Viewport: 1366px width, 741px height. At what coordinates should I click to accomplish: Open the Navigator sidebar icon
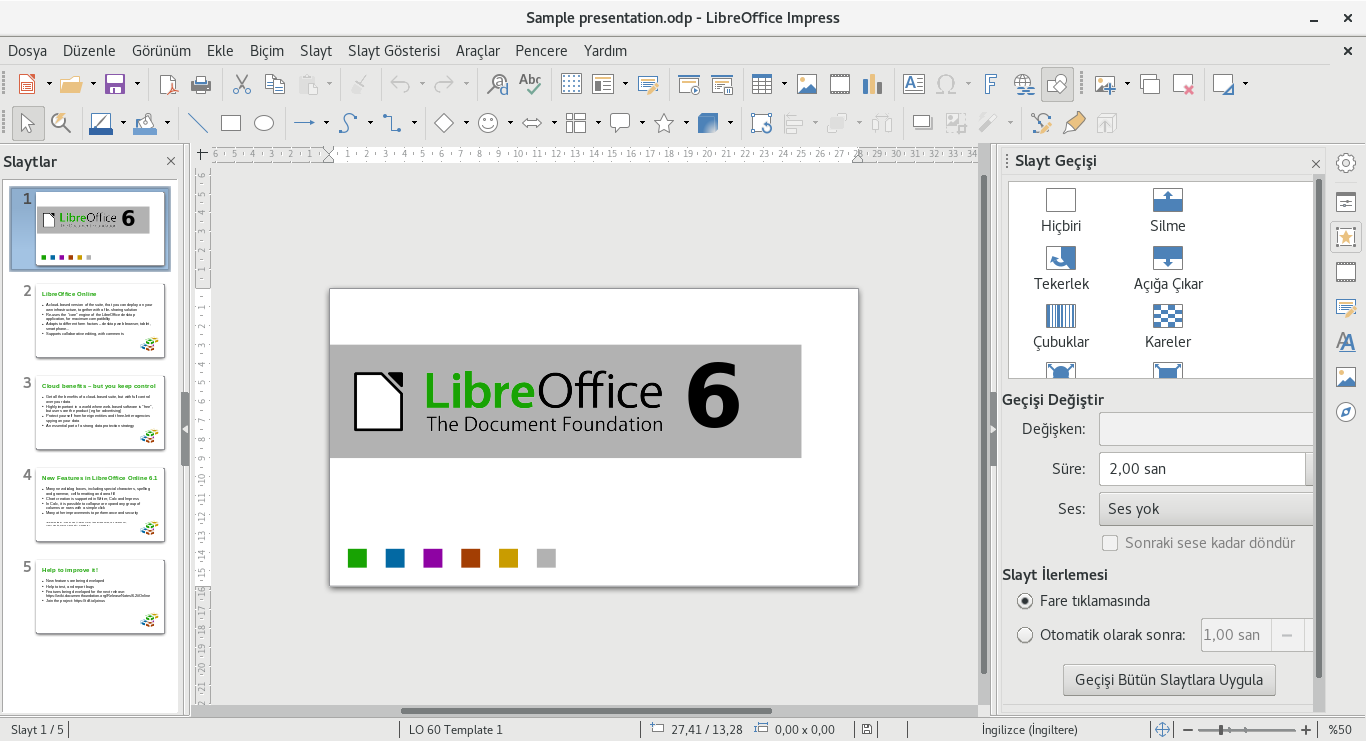1346,413
